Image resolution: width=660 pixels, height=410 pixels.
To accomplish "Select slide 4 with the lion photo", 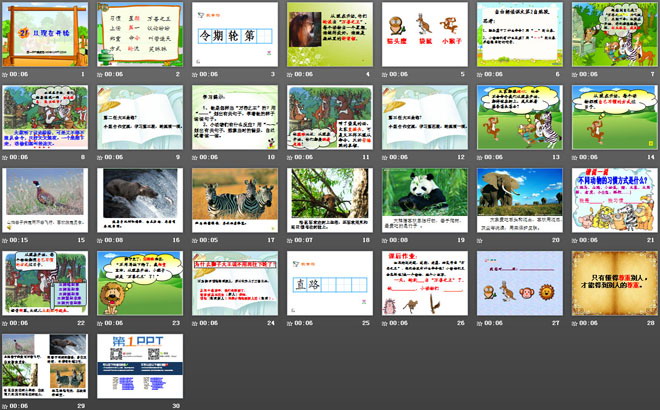I will [x=330, y=35].
